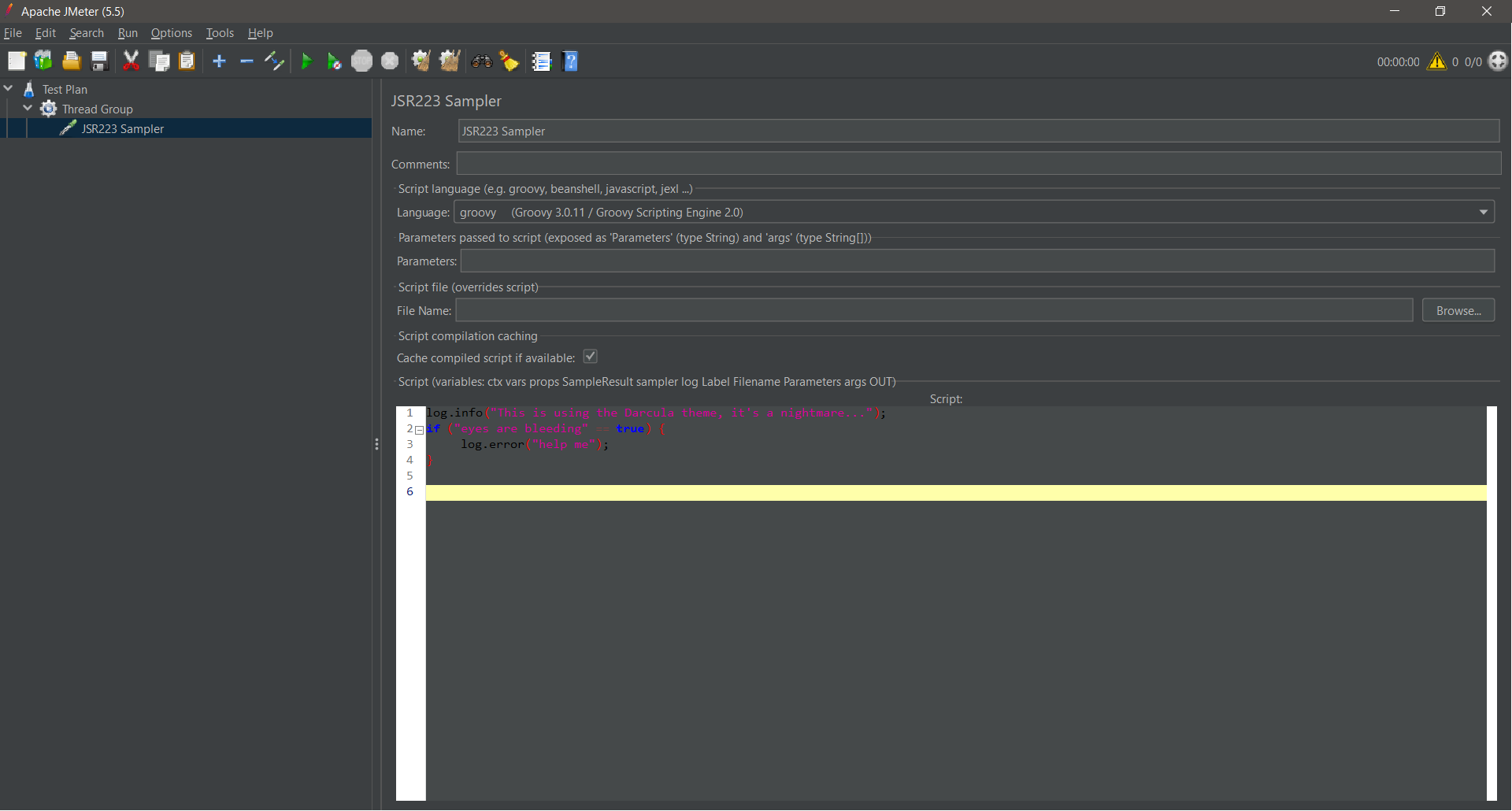Select Thread Group in the tree

[x=98, y=109]
